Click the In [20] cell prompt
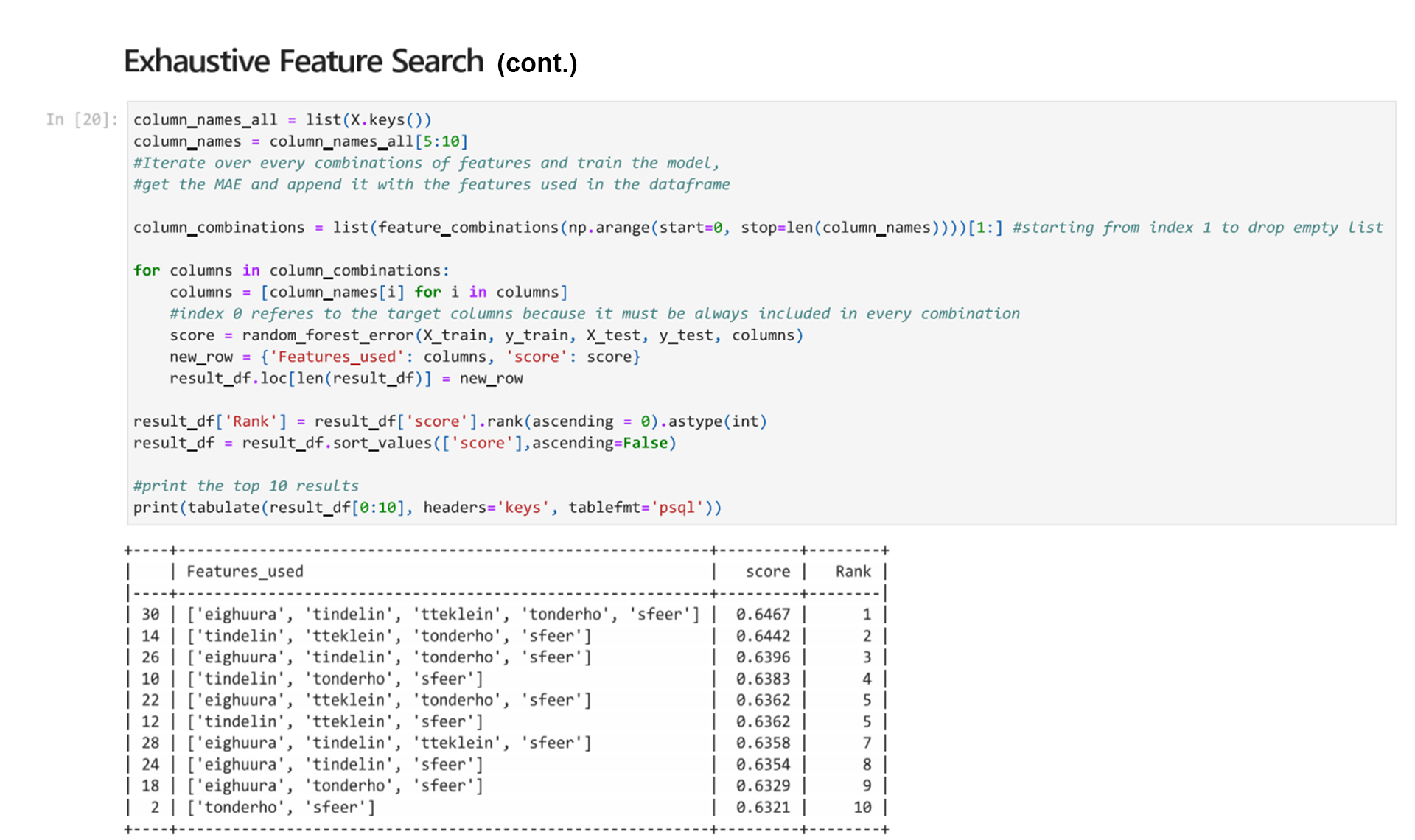Image resolution: width=1415 pixels, height=840 pixels. 81,119
